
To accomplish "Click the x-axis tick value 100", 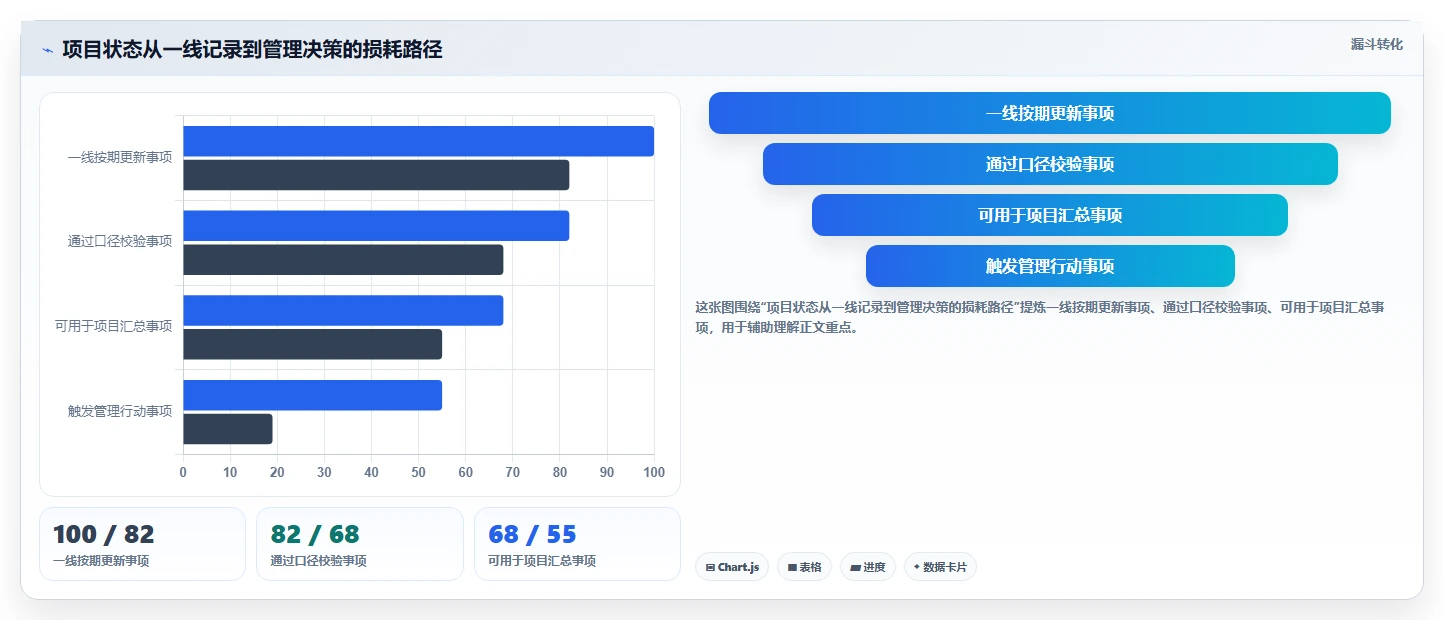I will click(654, 472).
